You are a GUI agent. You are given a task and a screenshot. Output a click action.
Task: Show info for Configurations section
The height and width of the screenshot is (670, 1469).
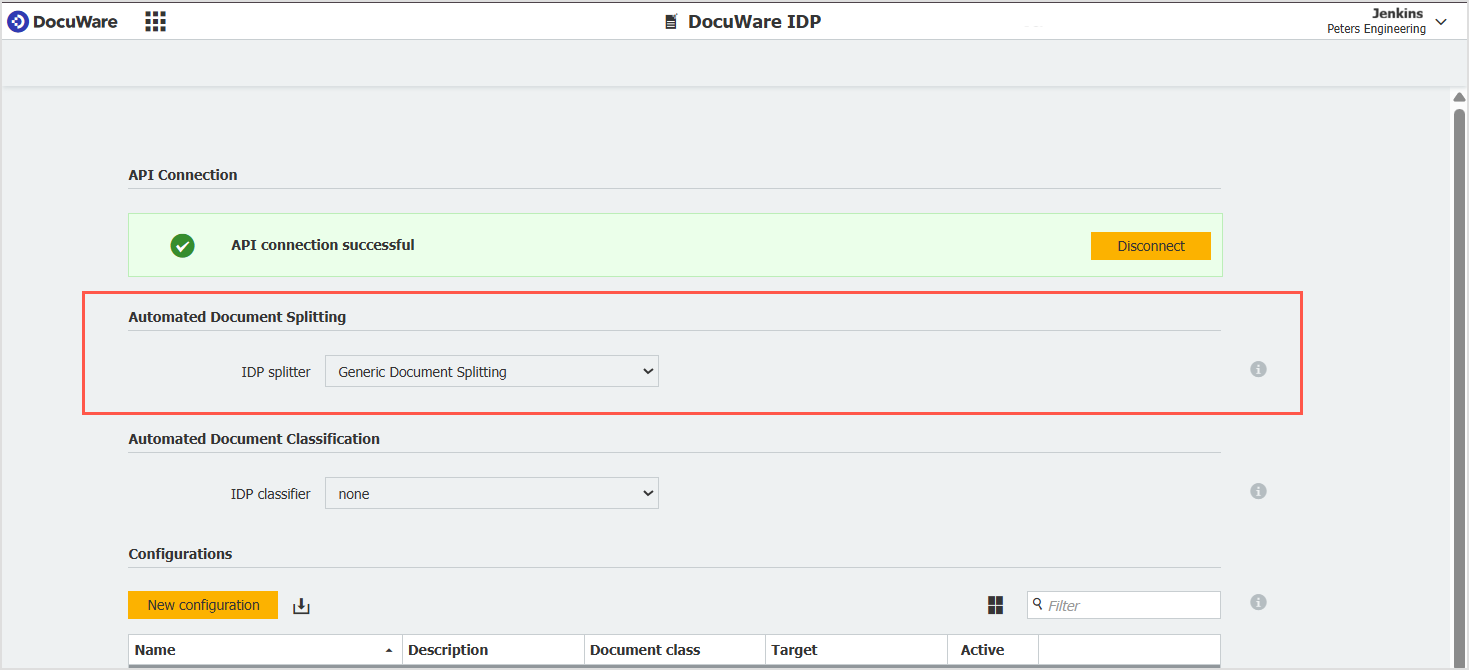point(1258,602)
